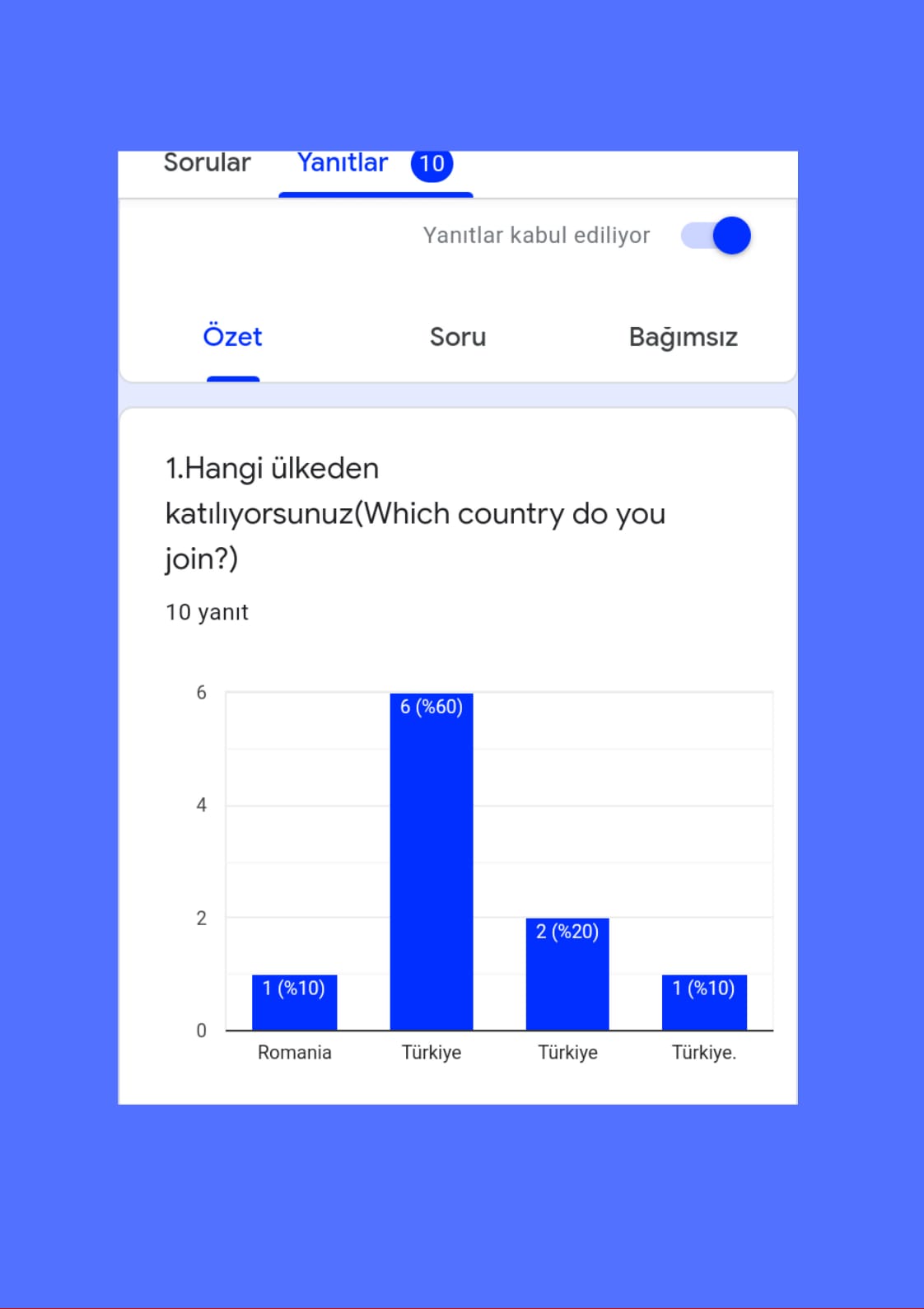Switch to the Soru view
The height and width of the screenshot is (1309, 924).
tap(459, 336)
